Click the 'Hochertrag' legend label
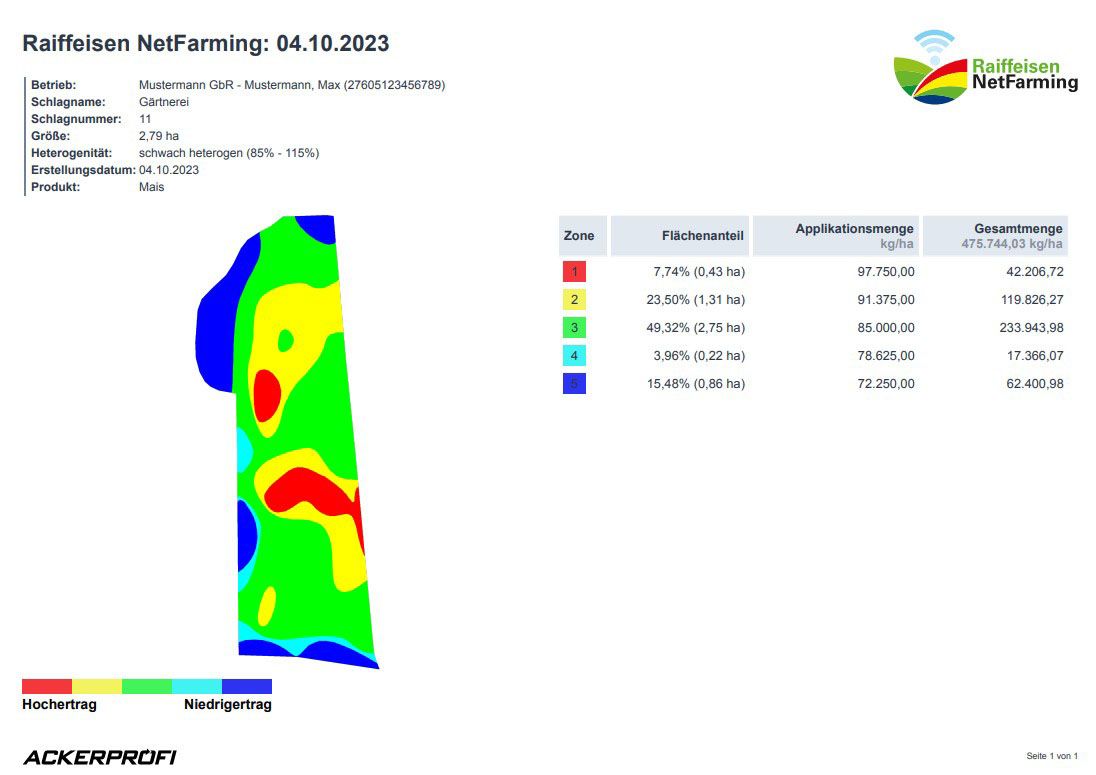Image resolution: width=1096 pixels, height=775 pixels. 59,704
